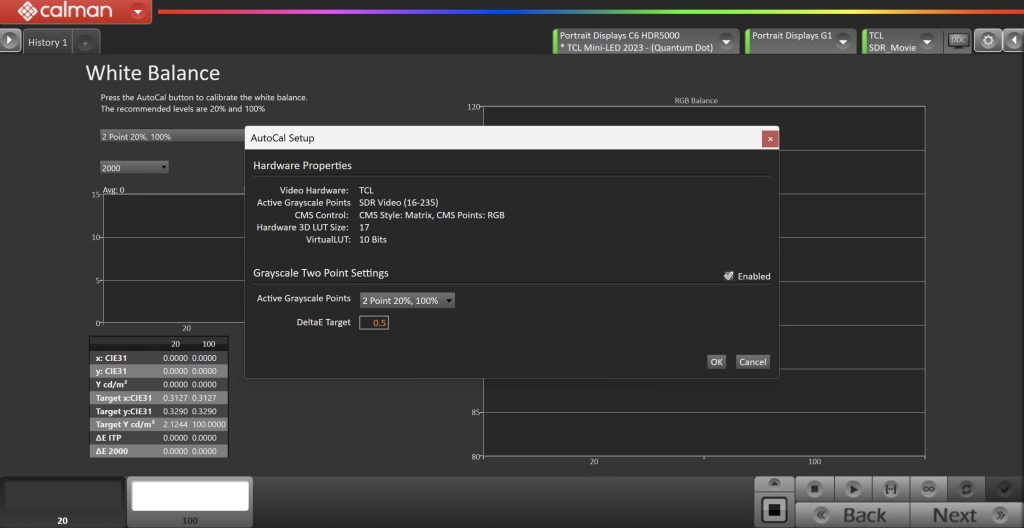Click the Grayscale Two Point Settings heading
This screenshot has height=528, width=1024.
(321, 272)
